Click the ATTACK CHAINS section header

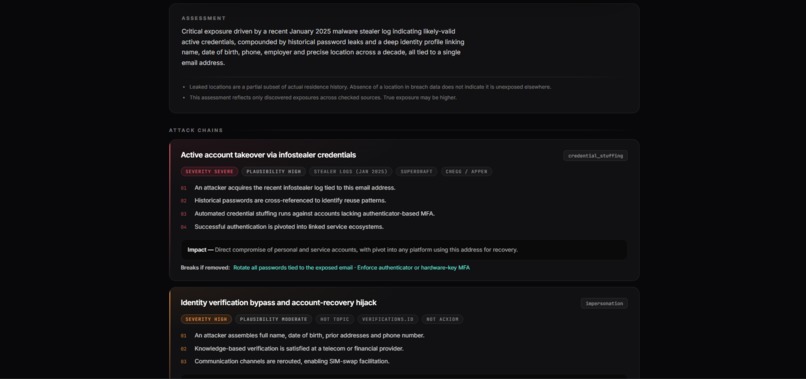point(196,130)
